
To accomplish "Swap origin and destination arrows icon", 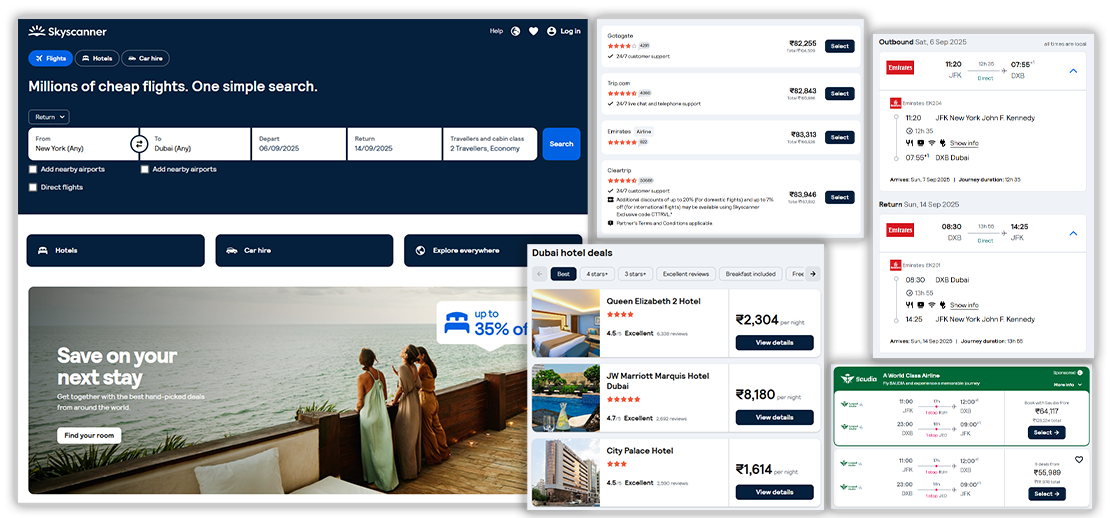I will click(139, 144).
